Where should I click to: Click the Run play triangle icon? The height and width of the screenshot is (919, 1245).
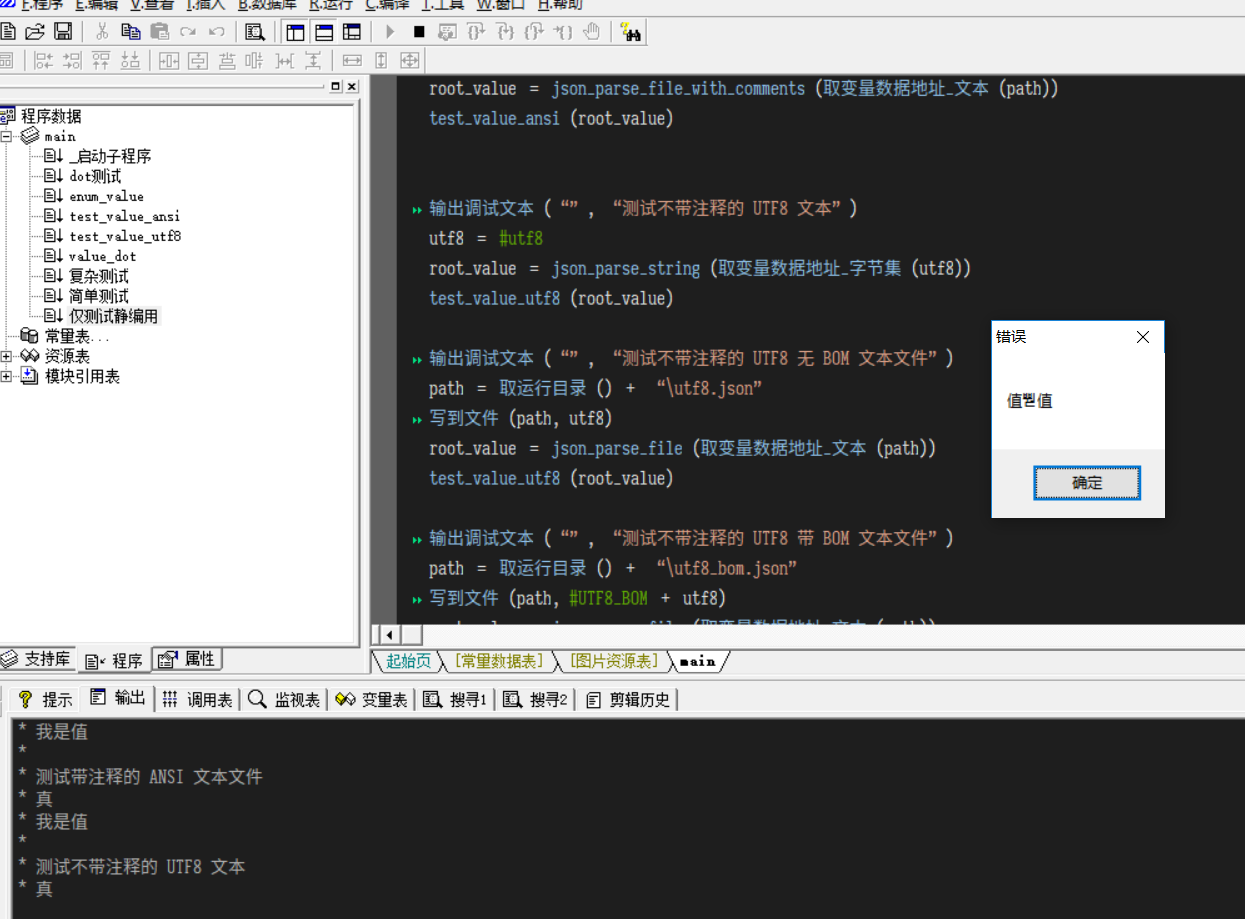(391, 32)
